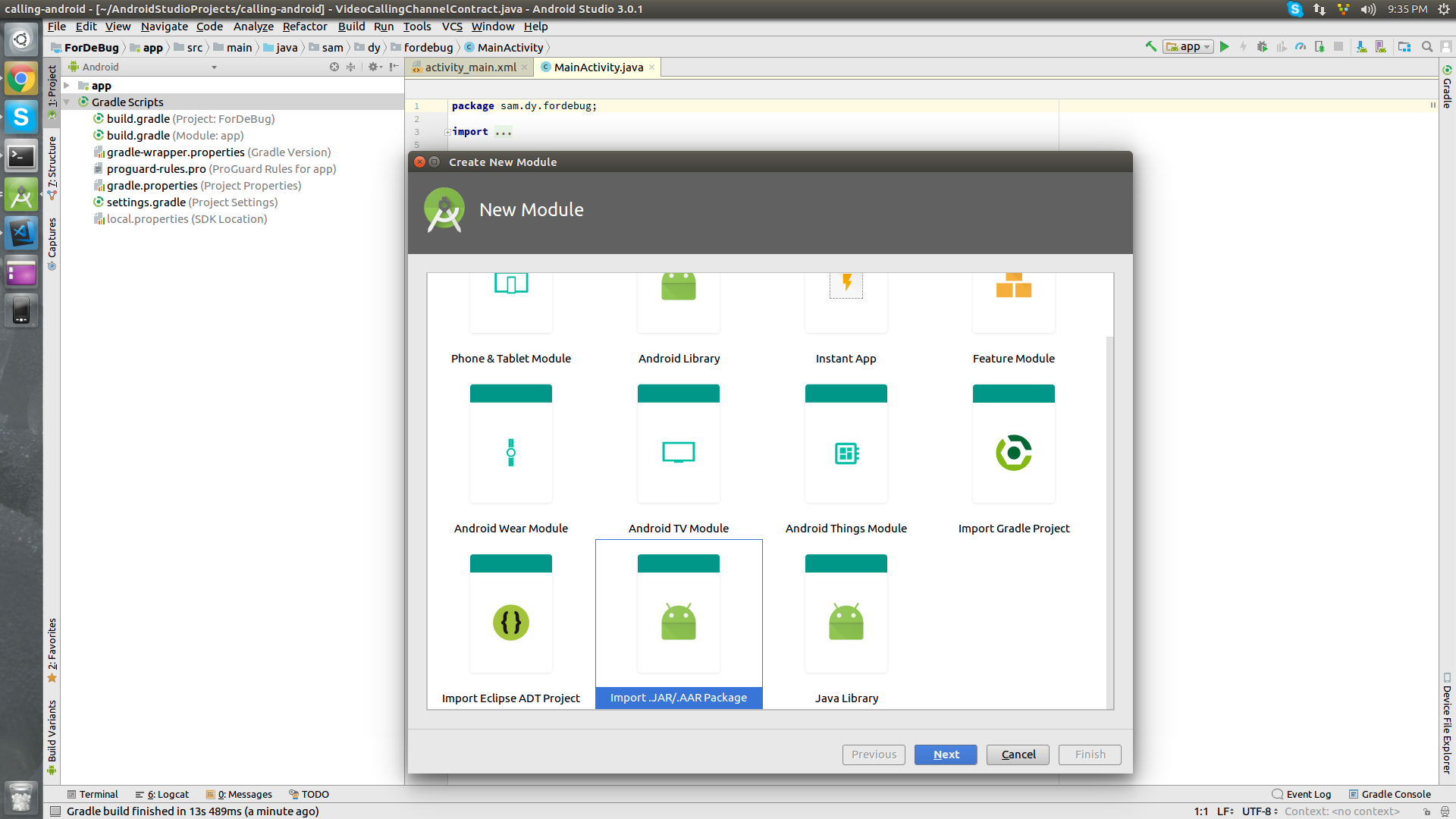1456x819 pixels.
Task: Cancel the Create New Module dialog
Action: [x=1017, y=755]
